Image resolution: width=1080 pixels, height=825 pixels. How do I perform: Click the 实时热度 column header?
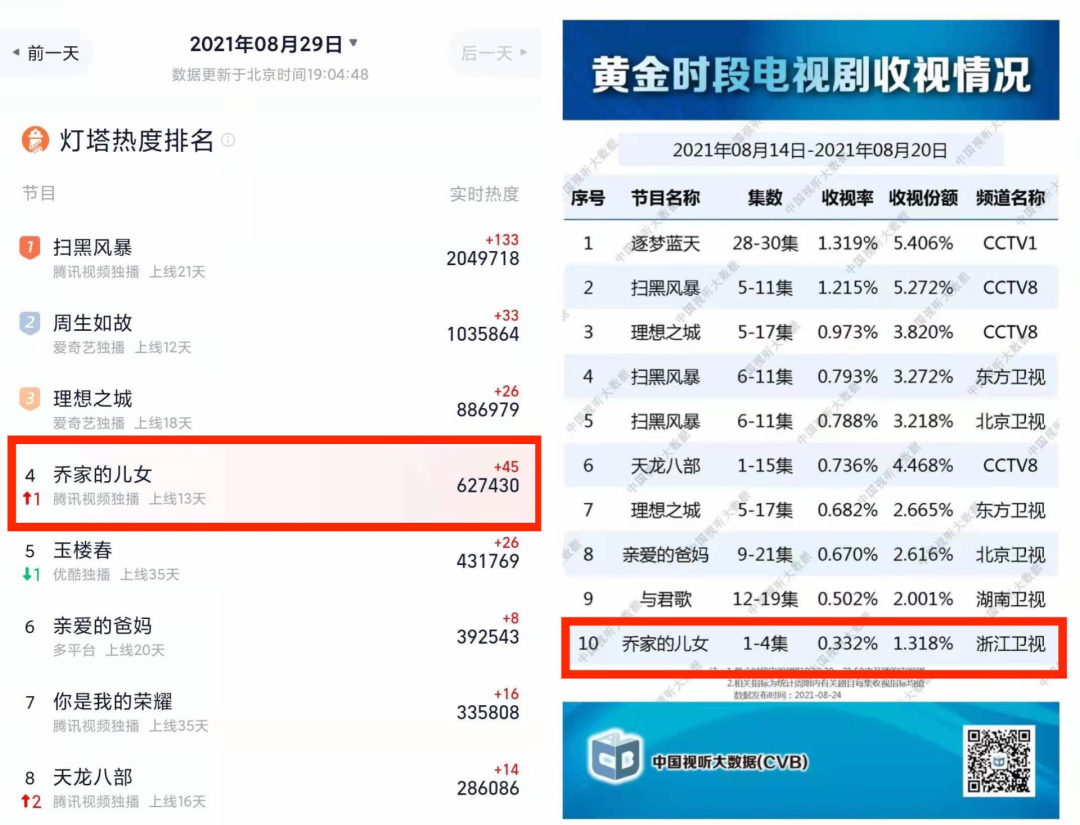point(484,194)
